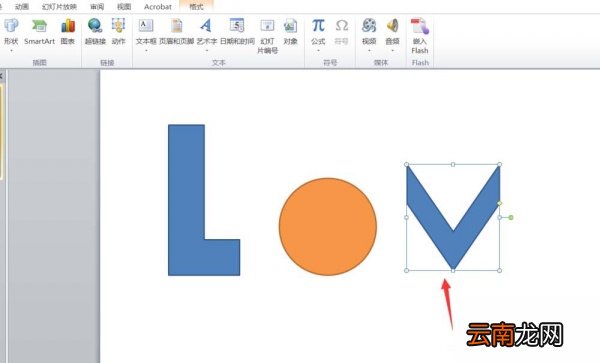The width and height of the screenshot is (600, 363).
Task: Switch to the 审阅 review tab
Action: (x=97, y=7)
